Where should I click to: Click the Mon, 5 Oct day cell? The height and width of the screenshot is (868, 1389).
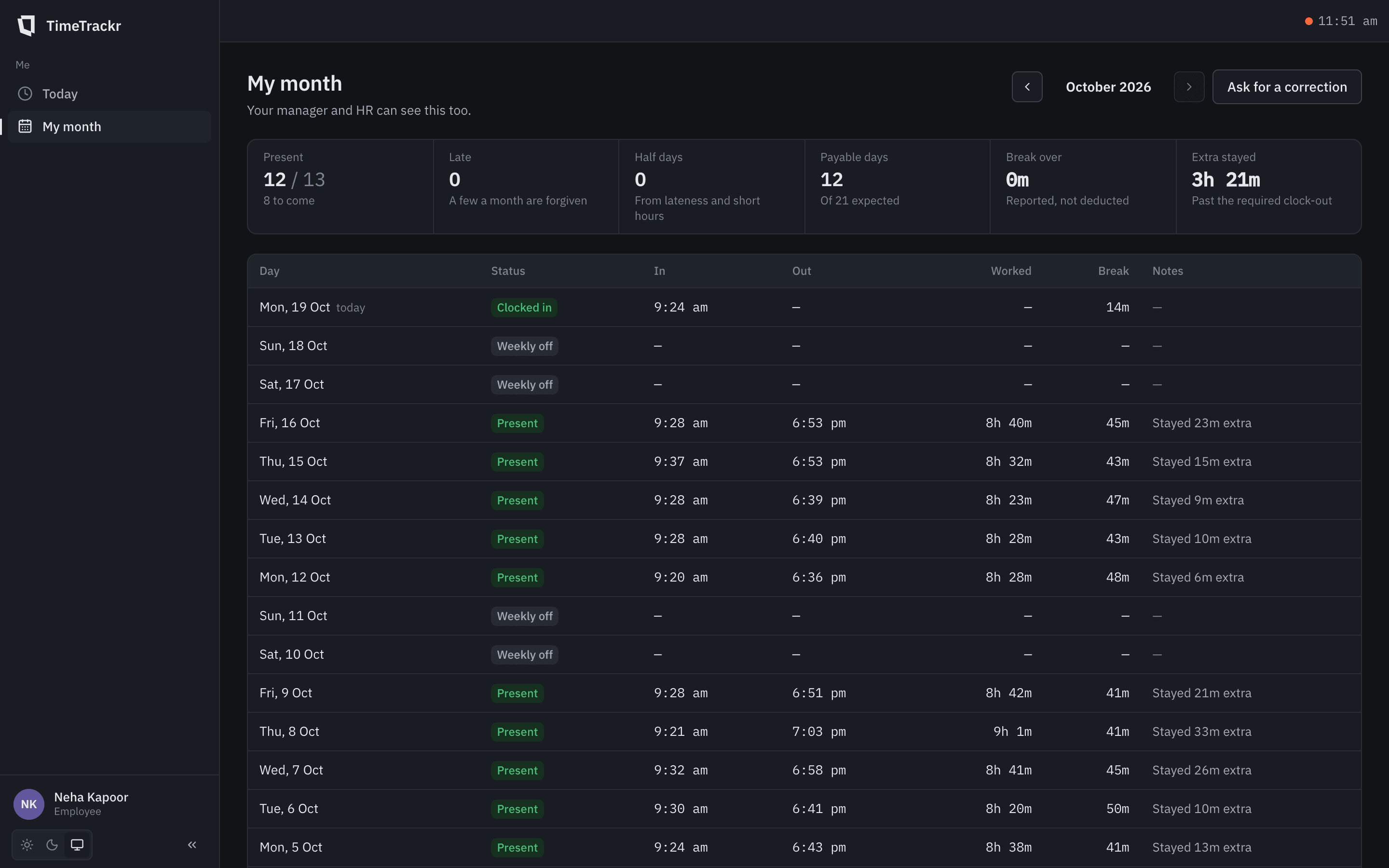pos(291,847)
